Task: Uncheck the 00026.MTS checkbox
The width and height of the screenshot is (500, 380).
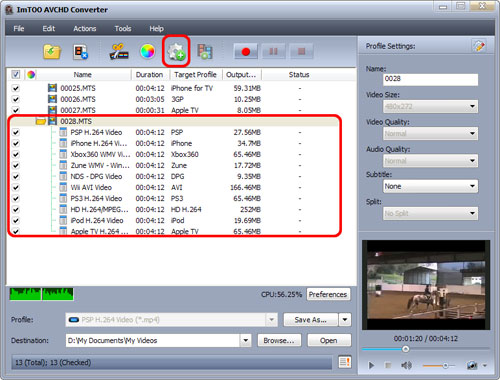Action: pos(16,99)
